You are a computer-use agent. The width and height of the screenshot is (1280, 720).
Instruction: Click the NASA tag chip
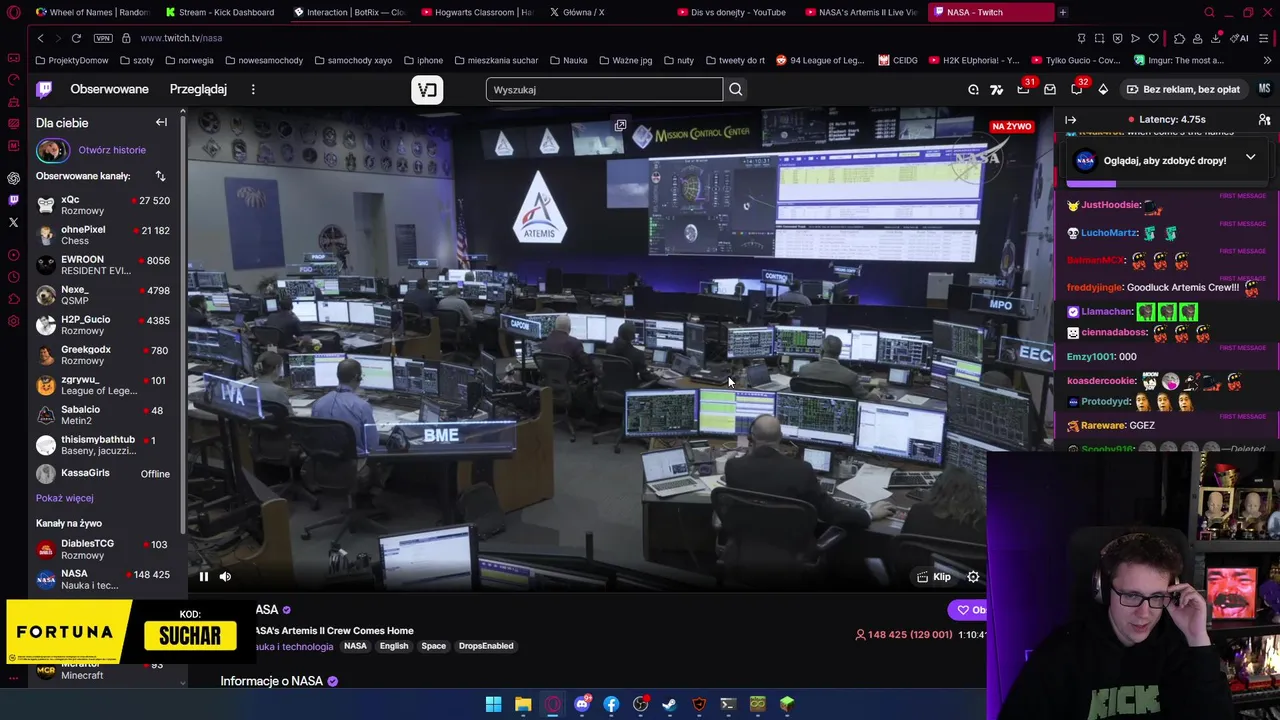tap(355, 646)
